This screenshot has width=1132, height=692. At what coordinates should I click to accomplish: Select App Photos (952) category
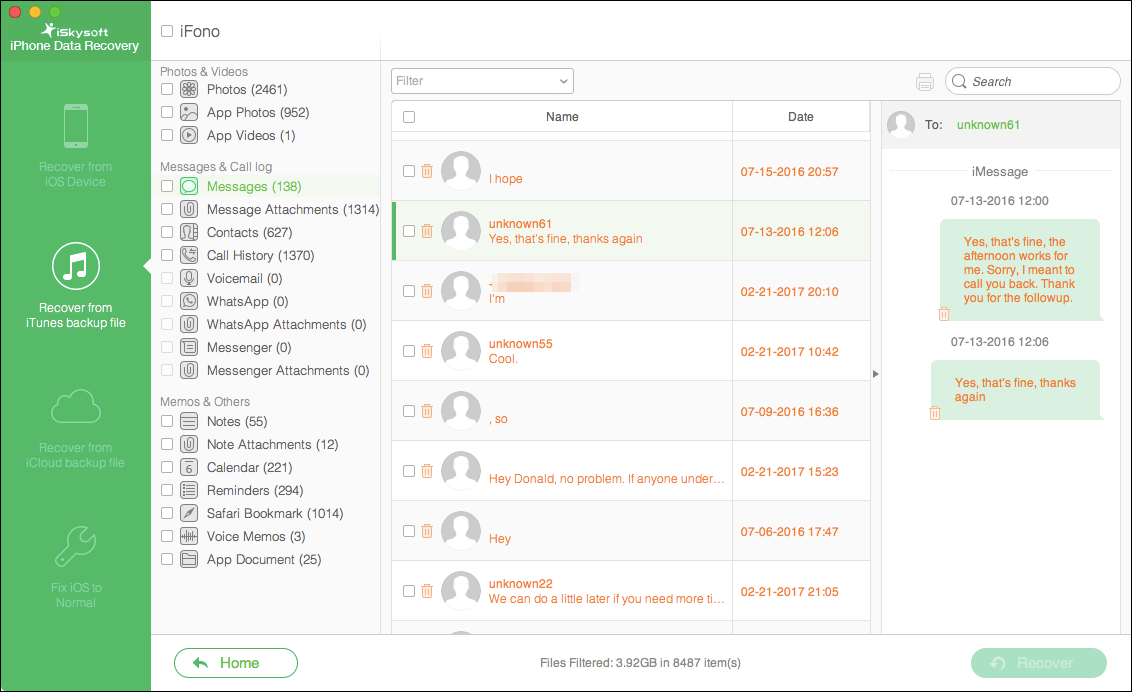pyautogui.click(x=258, y=113)
